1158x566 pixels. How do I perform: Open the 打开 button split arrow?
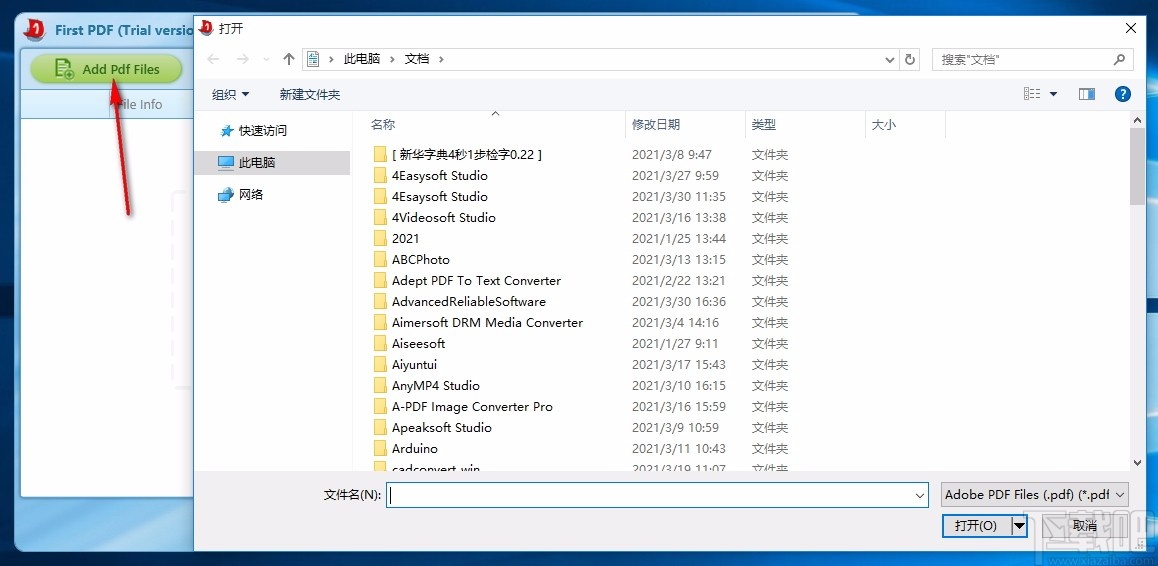(x=1019, y=525)
